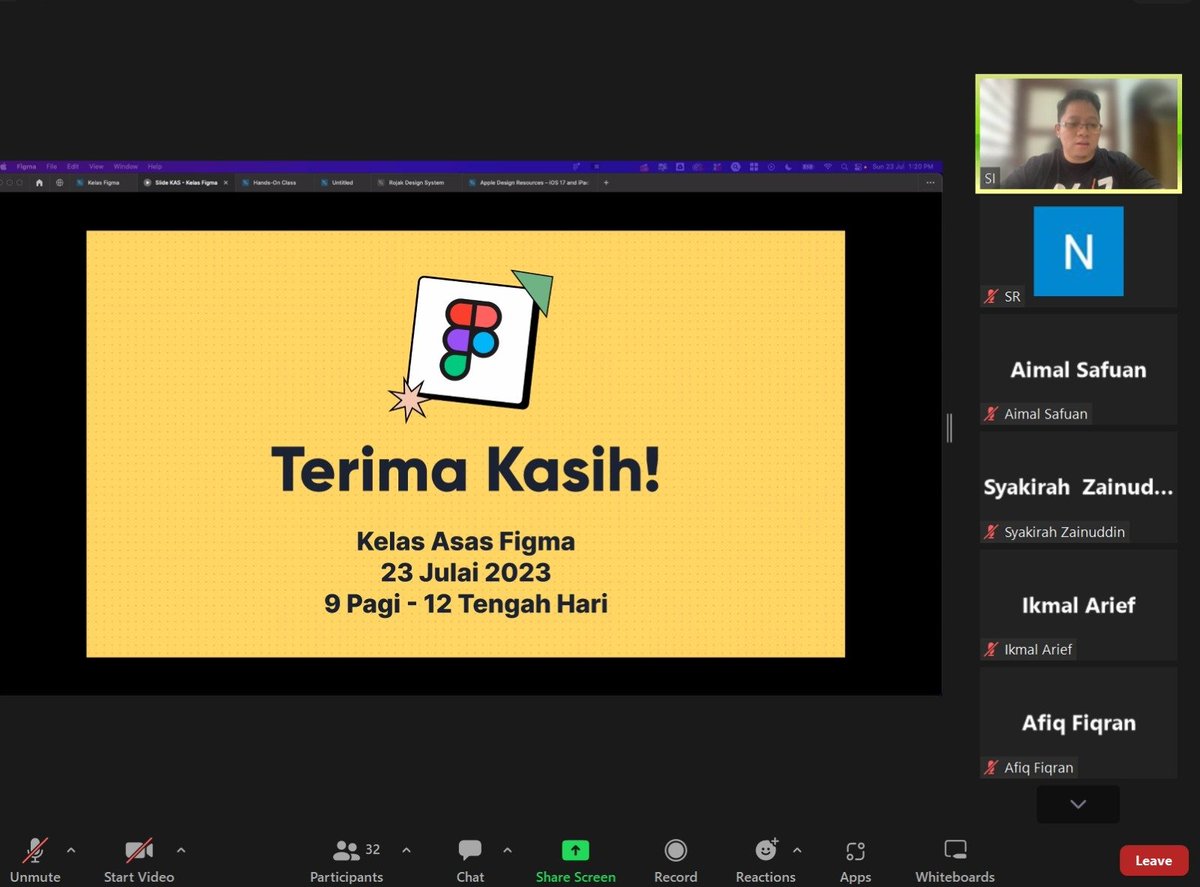This screenshot has height=887, width=1200.
Task: Click the panel divider handle beside the gallery
Action: pos(949,428)
